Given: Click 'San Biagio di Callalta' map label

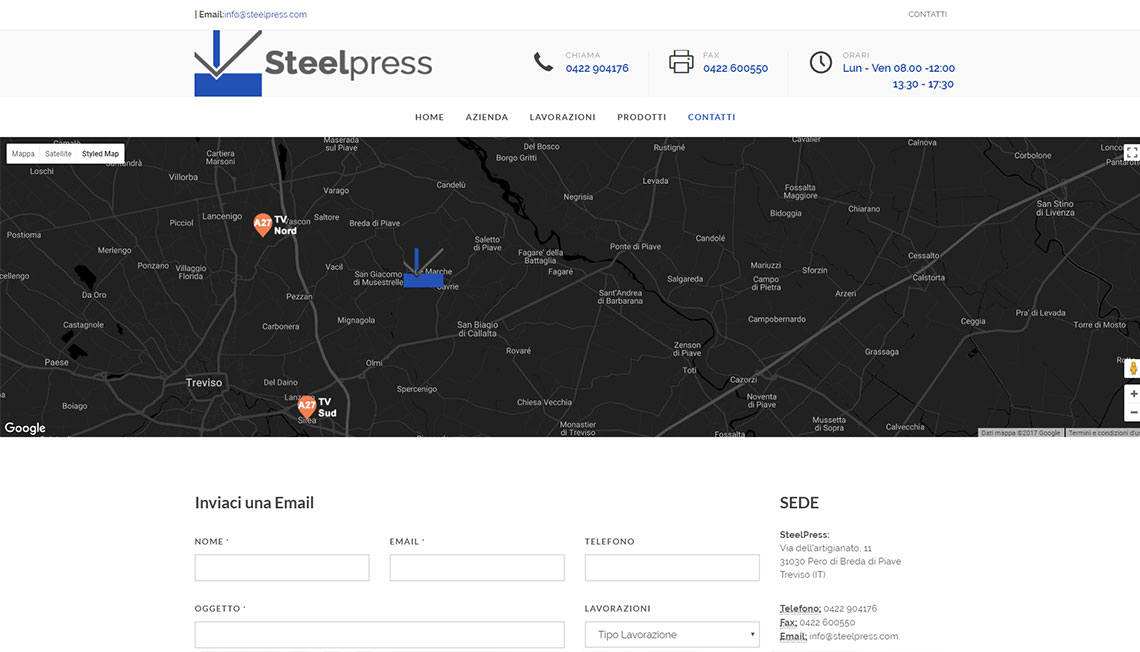Looking at the screenshot, I should coord(477,329).
